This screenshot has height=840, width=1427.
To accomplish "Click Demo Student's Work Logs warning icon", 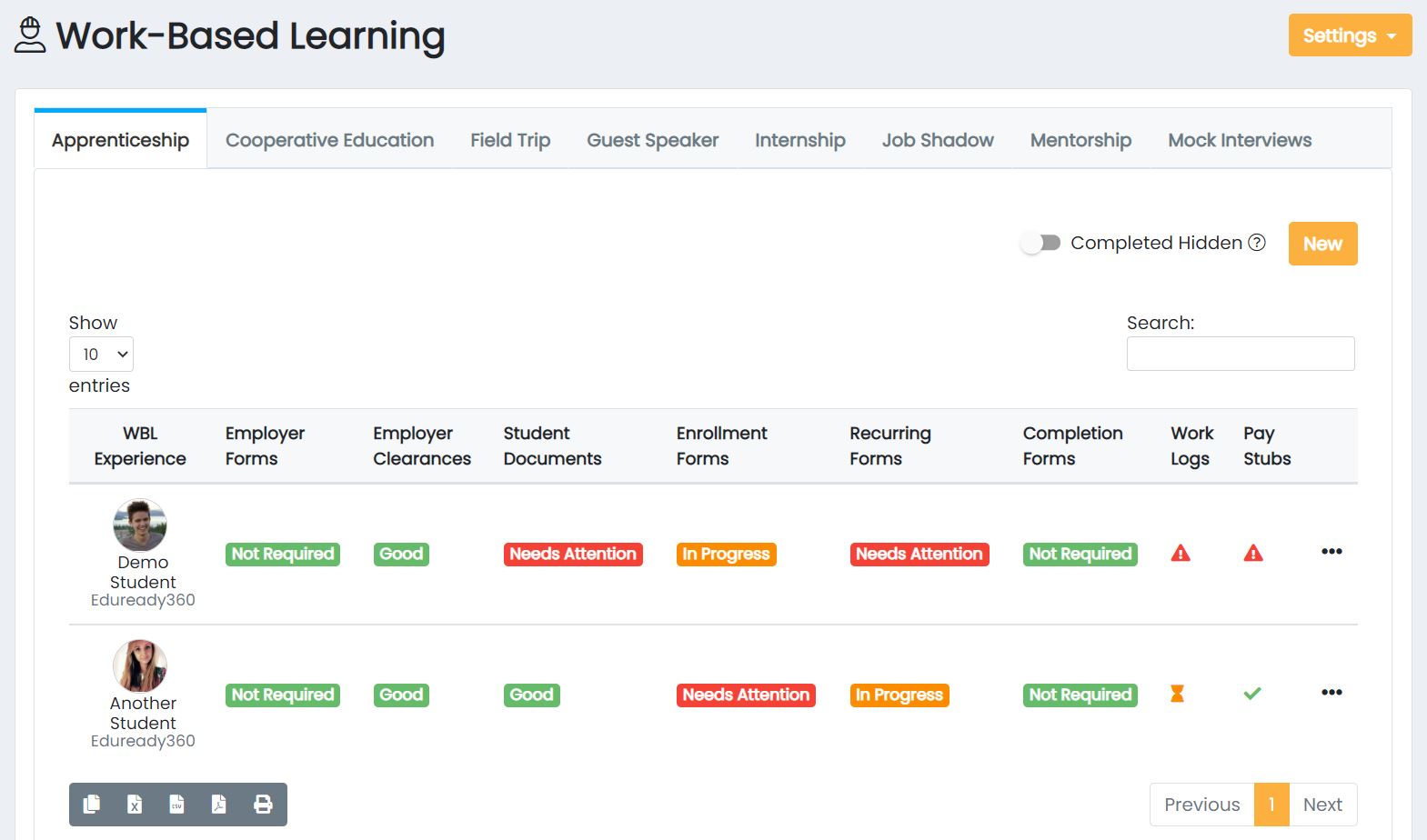I will pyautogui.click(x=1181, y=554).
